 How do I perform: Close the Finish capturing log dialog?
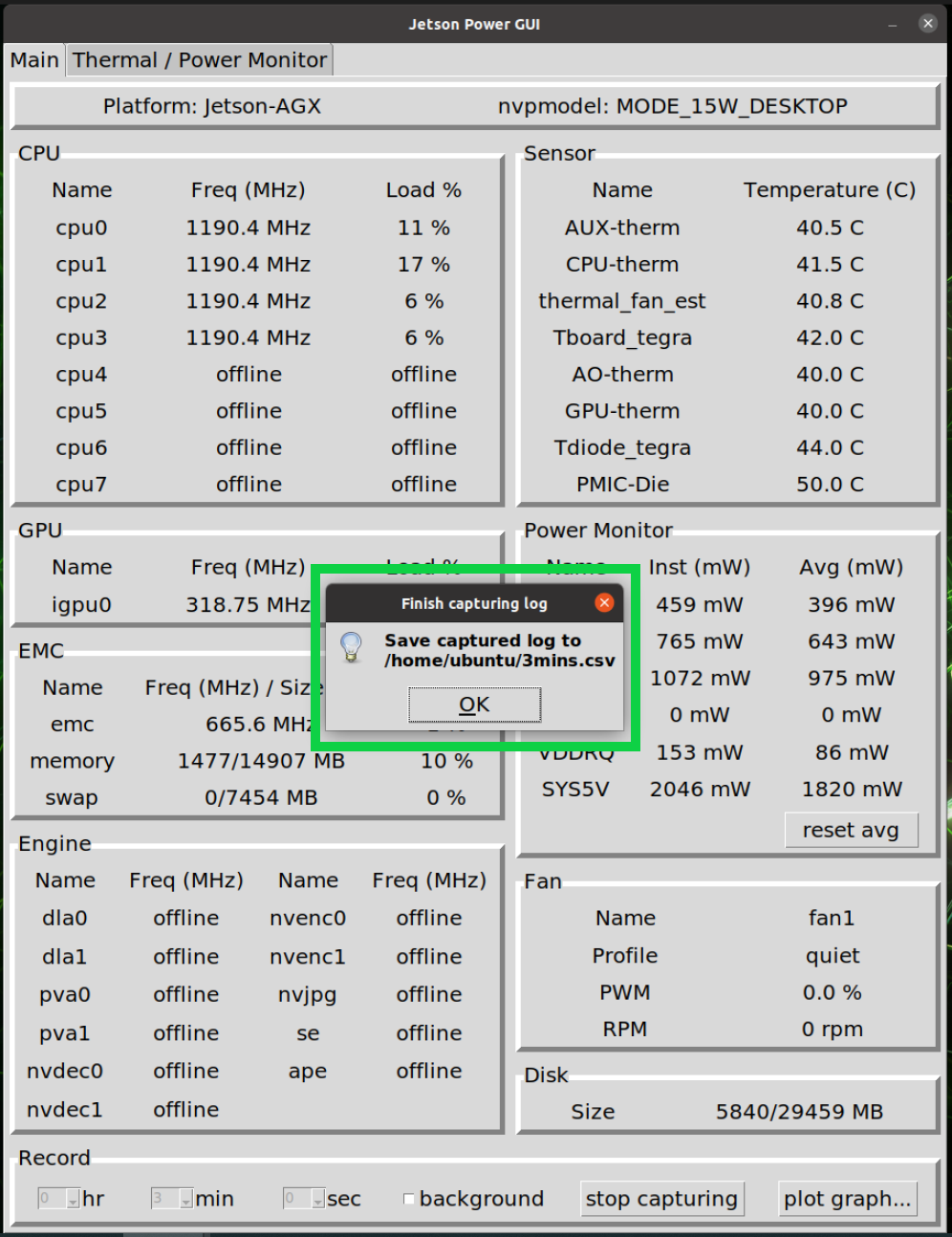pos(603,602)
